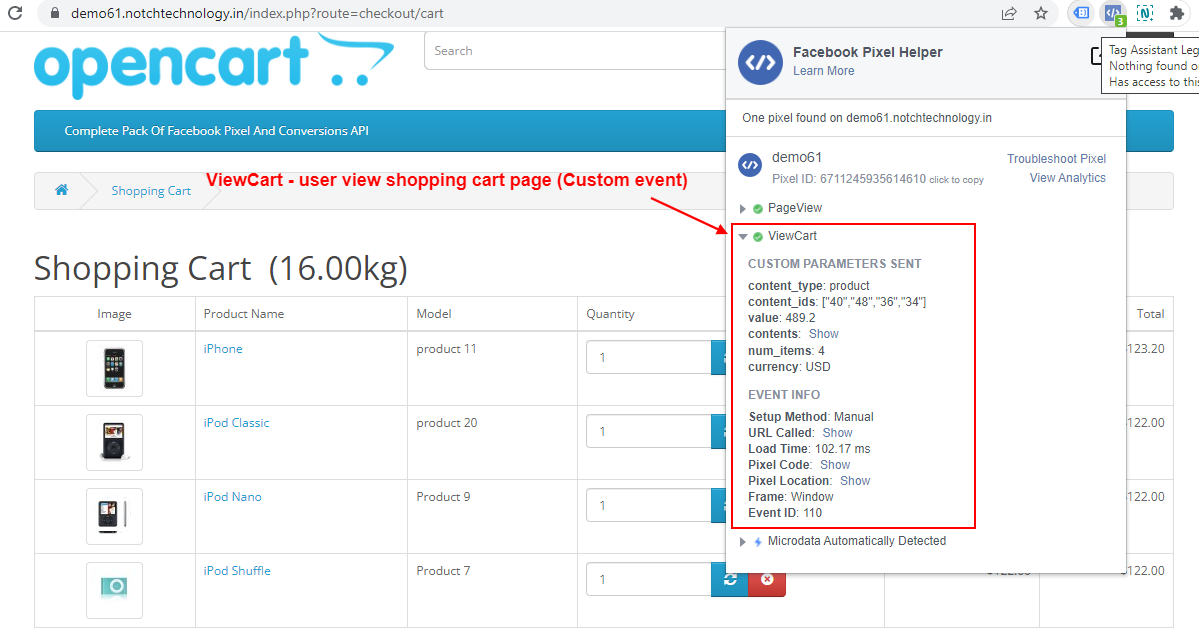Update quantity for the iPod Shuffle row
The image size is (1199, 632).
click(729, 579)
